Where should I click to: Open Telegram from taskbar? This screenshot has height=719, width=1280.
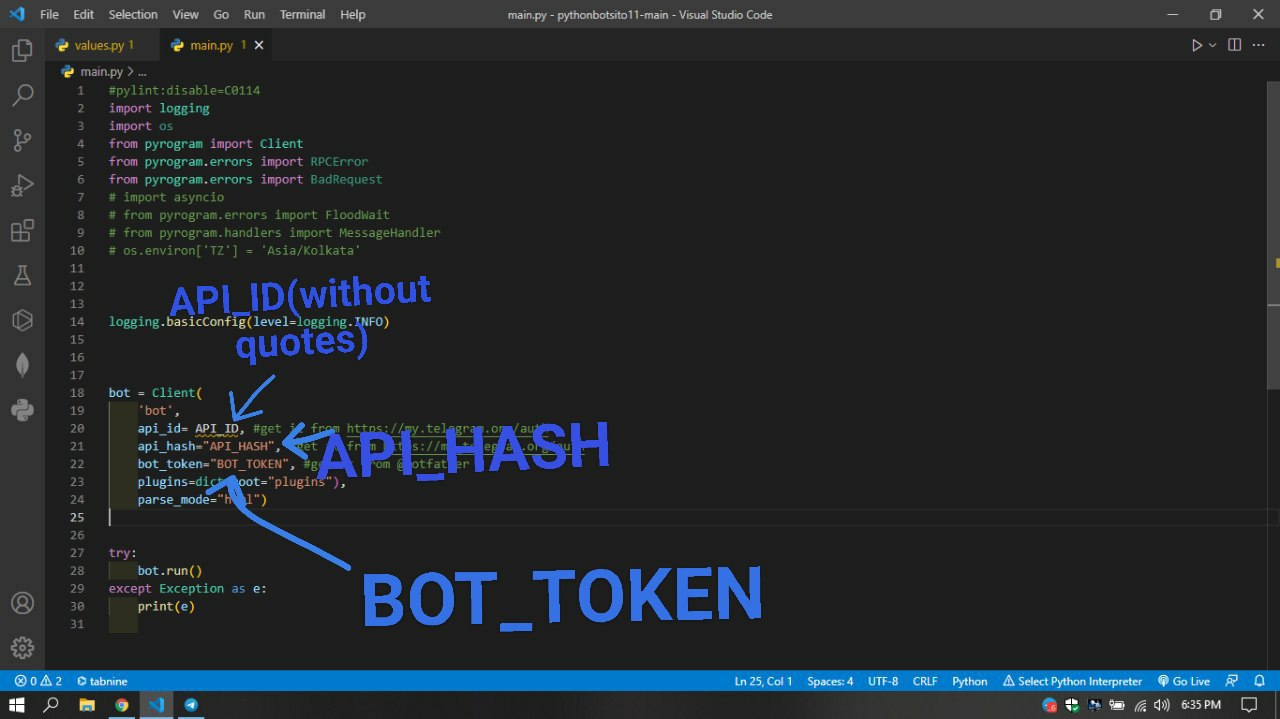(x=191, y=705)
